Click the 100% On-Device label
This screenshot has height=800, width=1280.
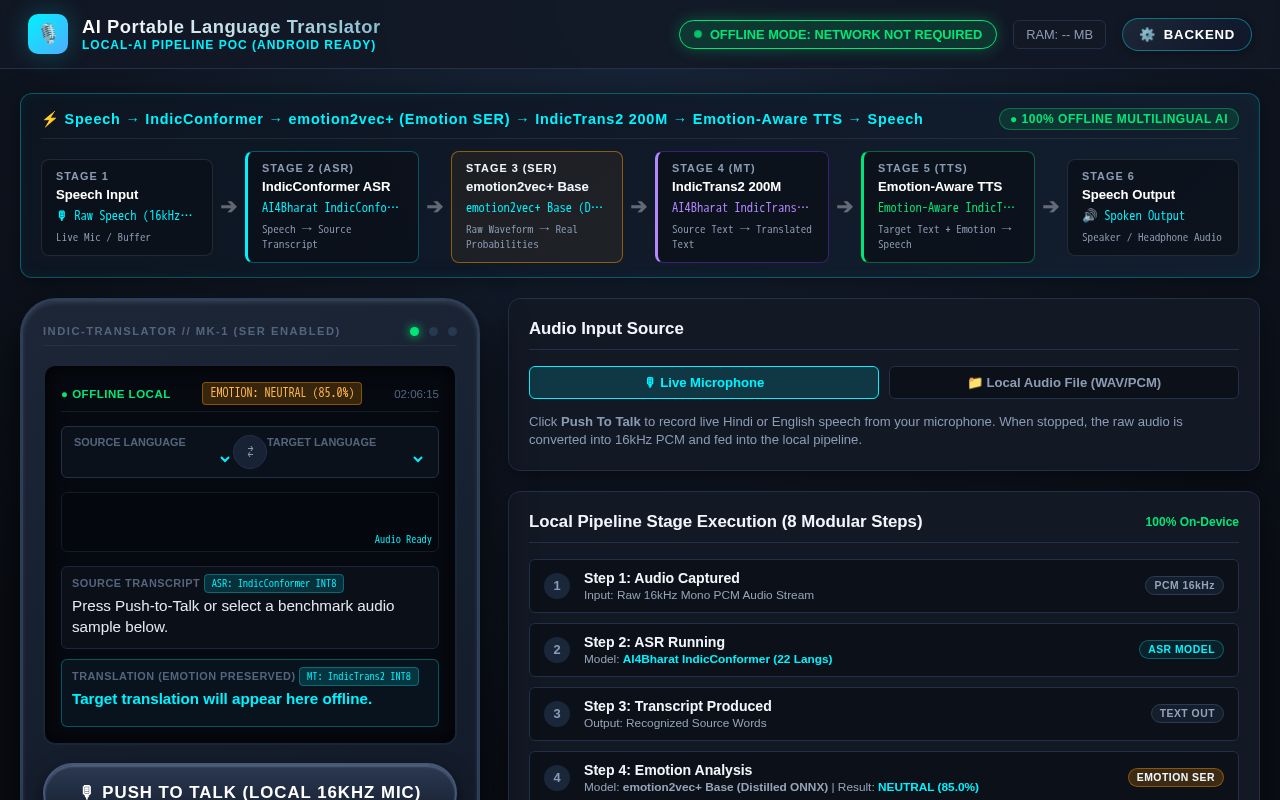tap(1192, 522)
